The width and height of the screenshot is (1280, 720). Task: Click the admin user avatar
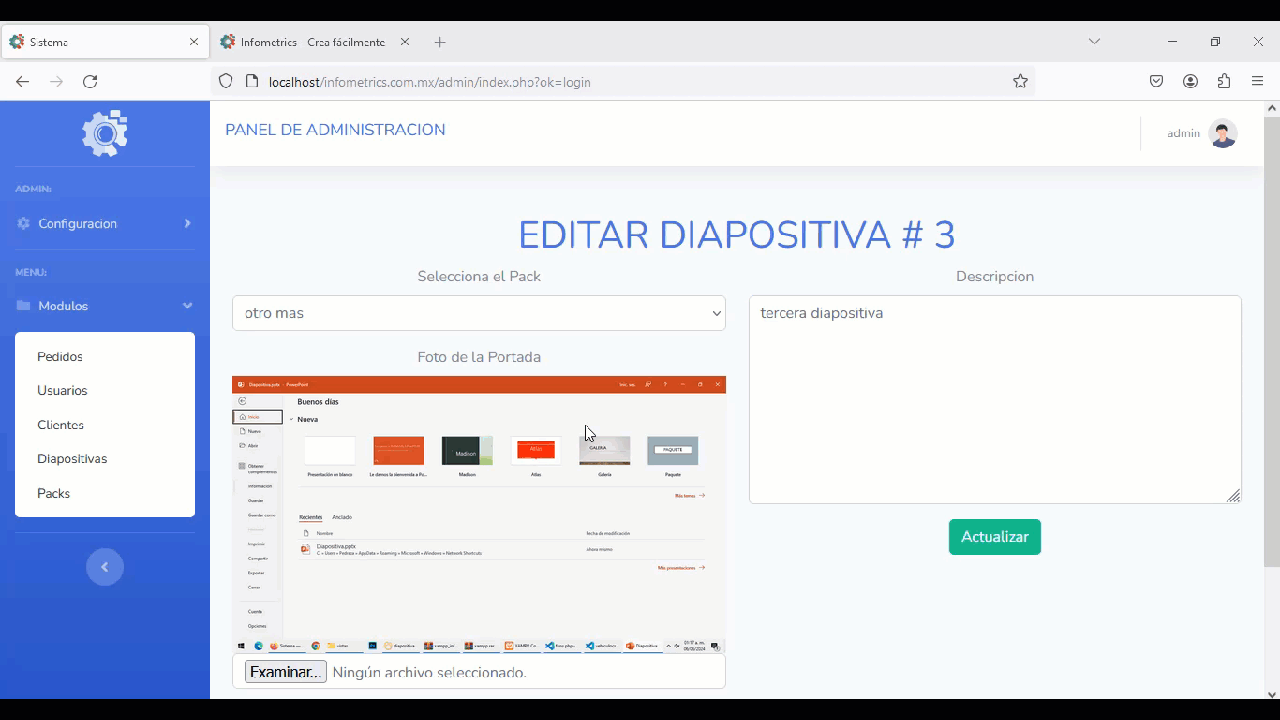pyautogui.click(x=1222, y=133)
